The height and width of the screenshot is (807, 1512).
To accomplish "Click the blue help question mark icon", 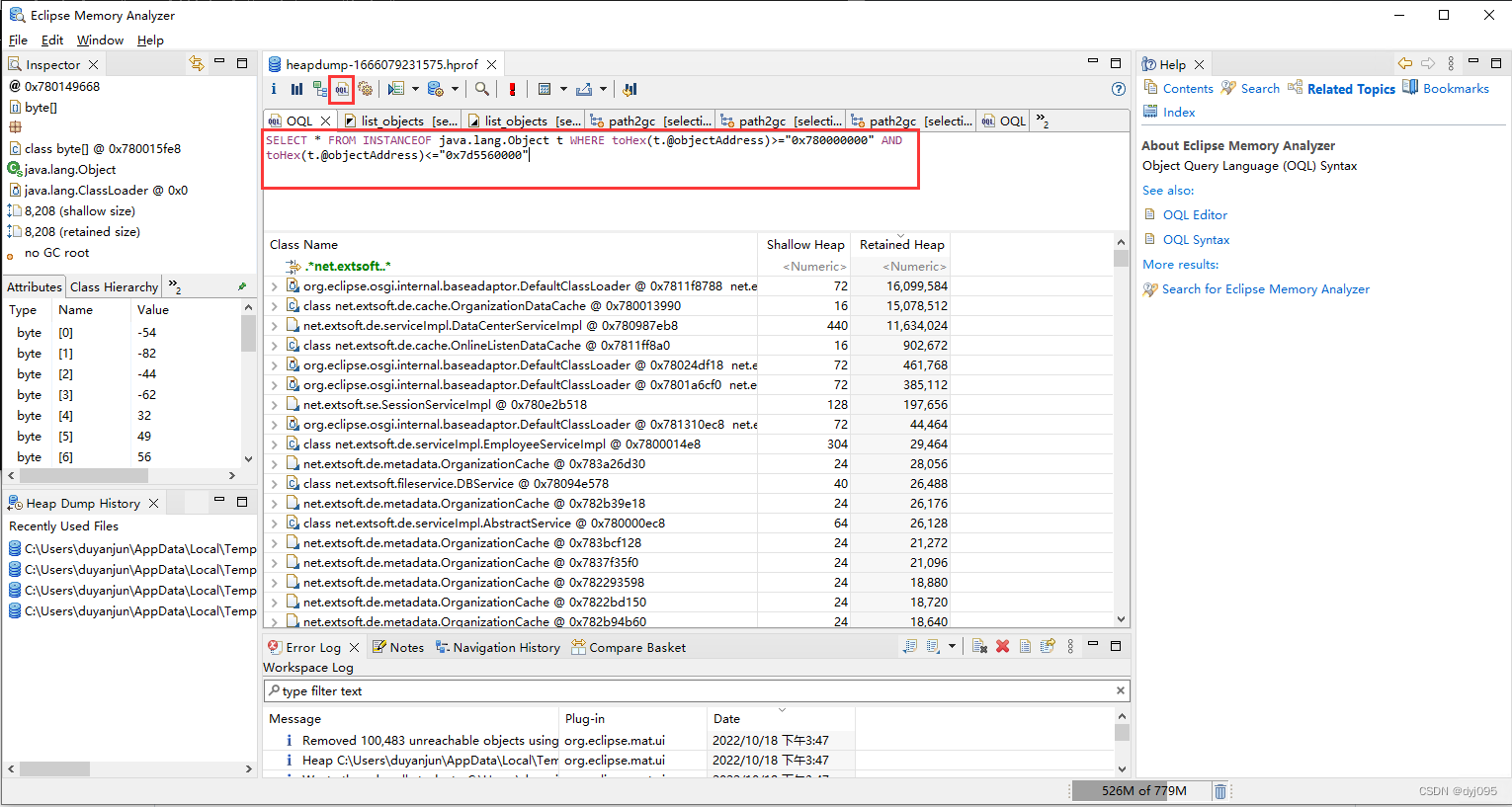I will [x=1119, y=89].
